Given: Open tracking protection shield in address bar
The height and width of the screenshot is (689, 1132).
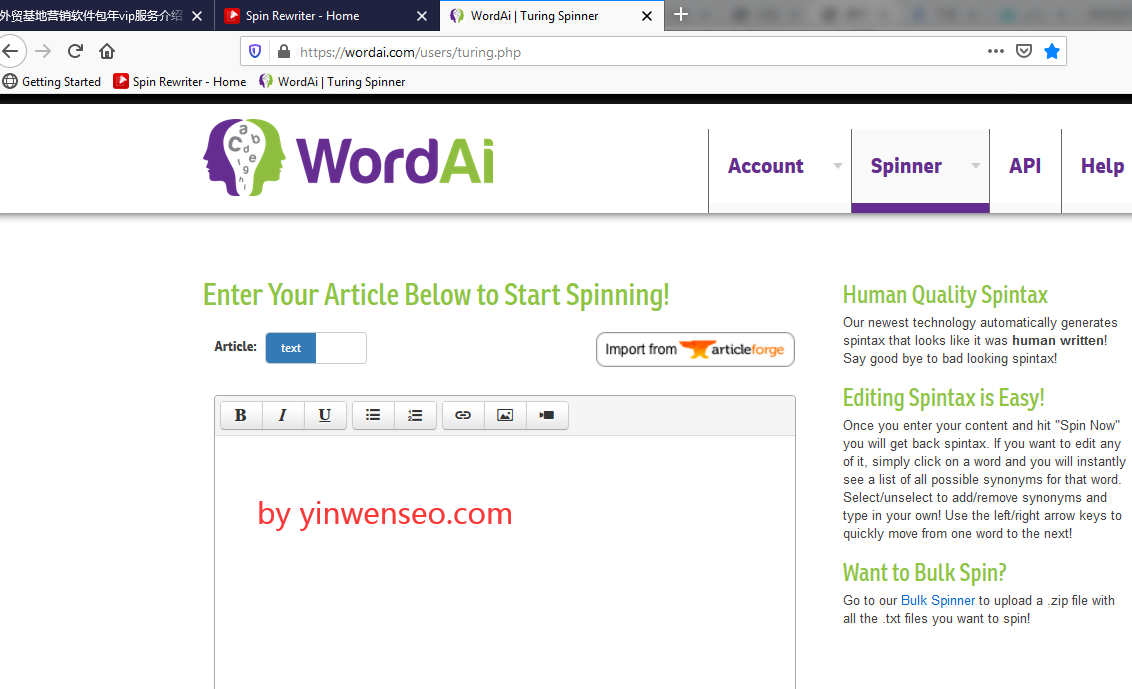Looking at the screenshot, I should pos(255,51).
